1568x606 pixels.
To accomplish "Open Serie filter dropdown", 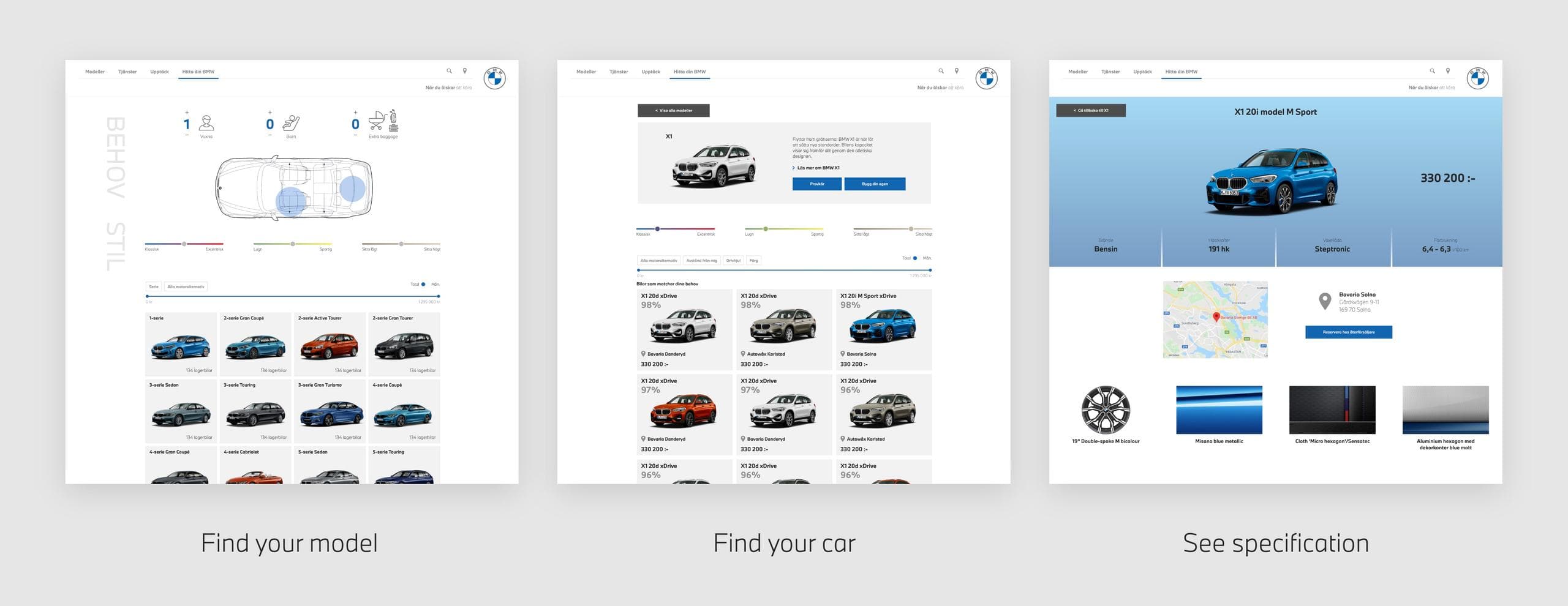I will [154, 286].
